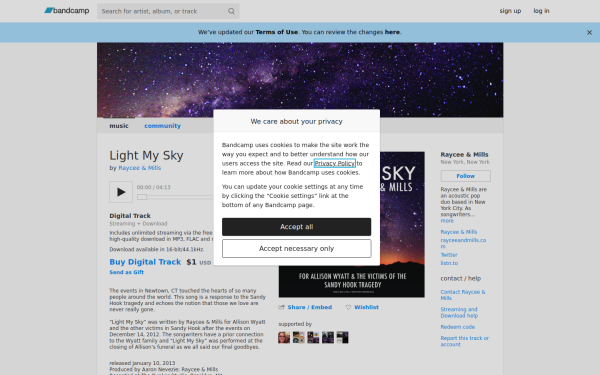The height and width of the screenshot is (375, 600).
Task: Click Contact Raycee & Mills
Action: point(463,295)
